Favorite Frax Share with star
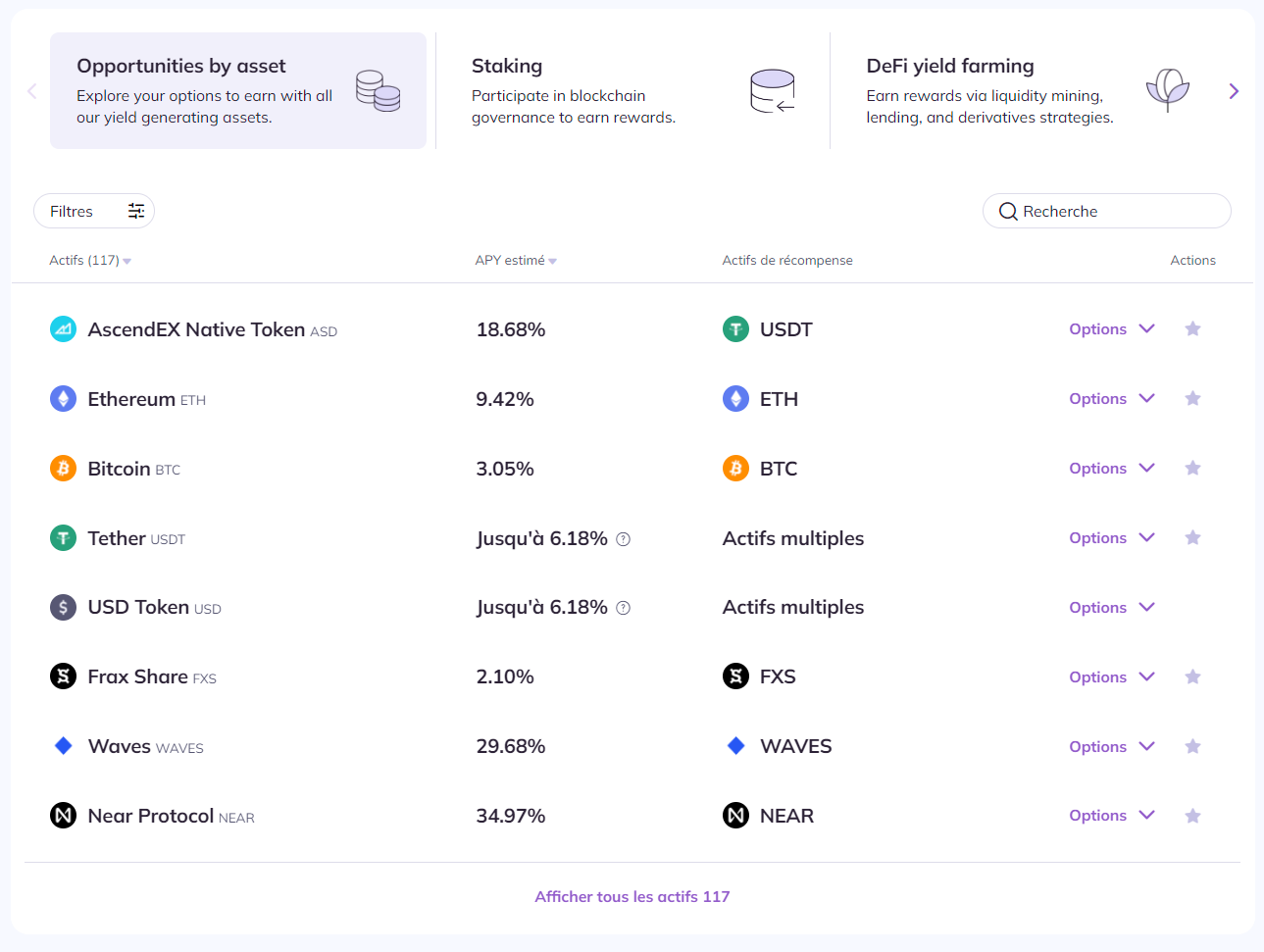This screenshot has width=1264, height=952. tap(1192, 676)
